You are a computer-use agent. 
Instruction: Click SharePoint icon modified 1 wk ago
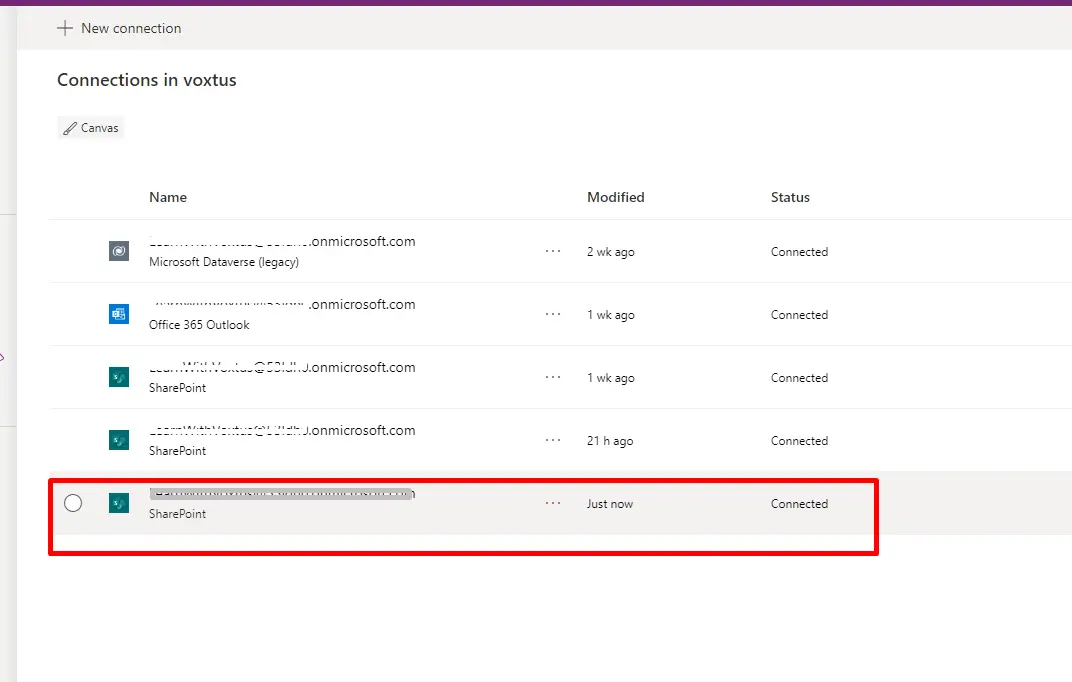pyautogui.click(x=119, y=377)
